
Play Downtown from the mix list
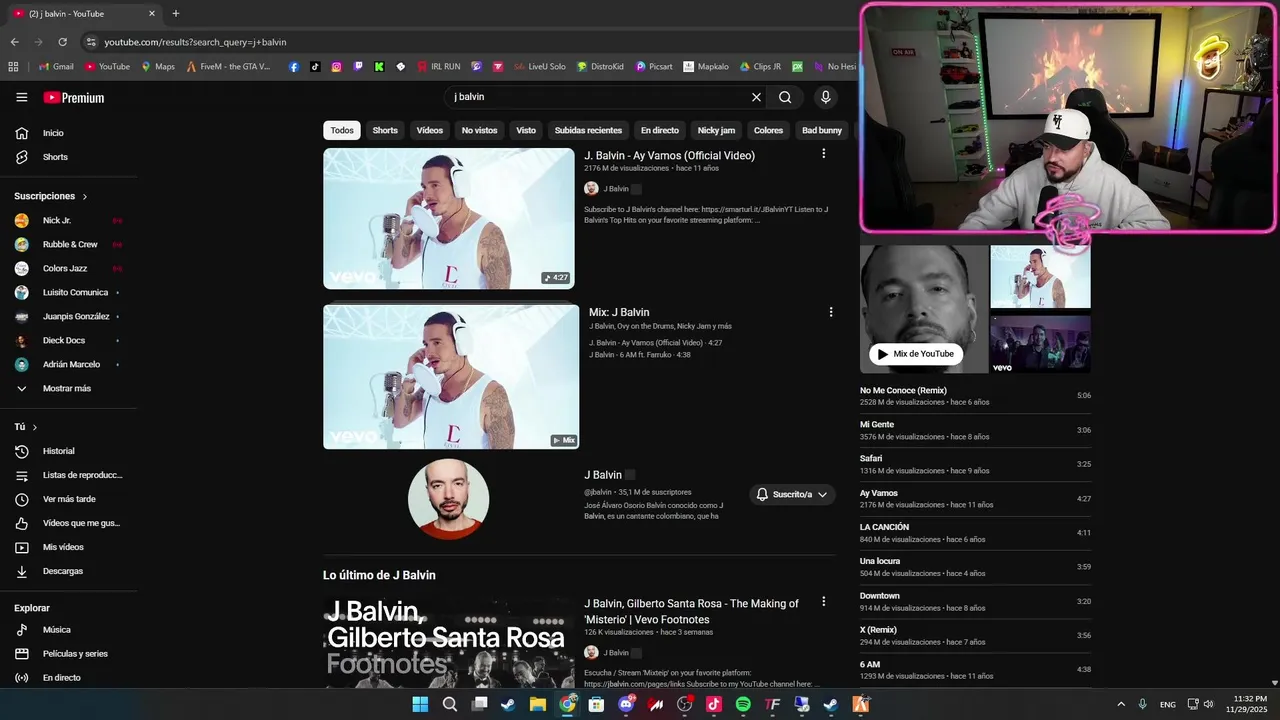click(975, 601)
